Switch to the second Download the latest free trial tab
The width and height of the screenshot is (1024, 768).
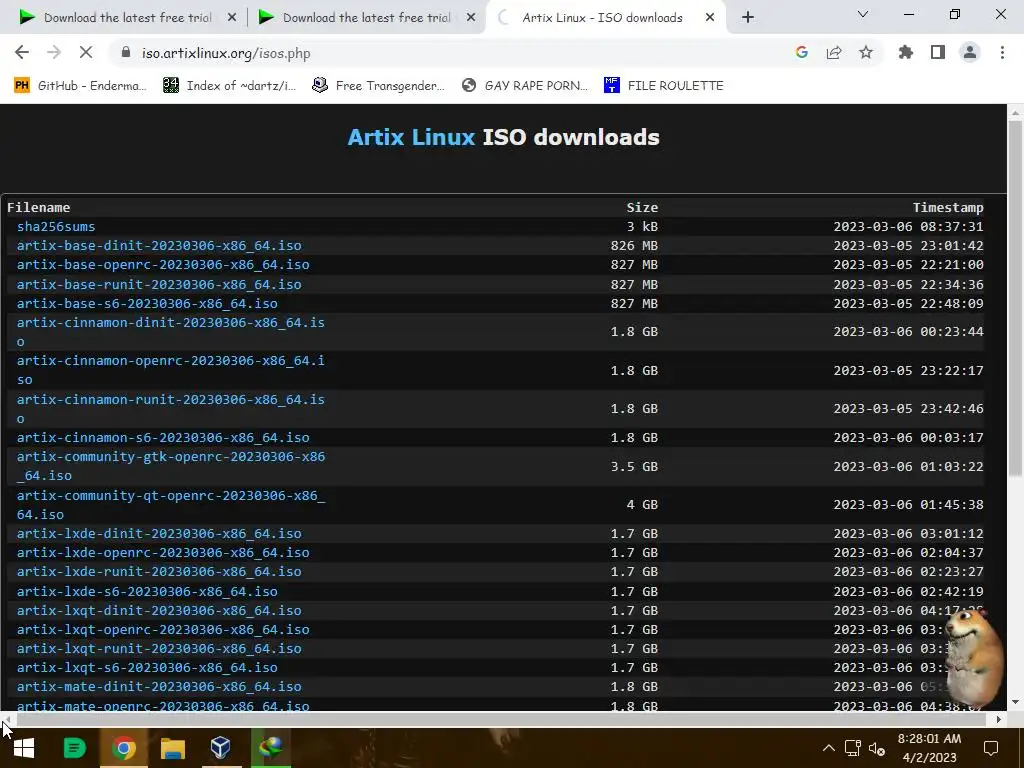coord(366,18)
